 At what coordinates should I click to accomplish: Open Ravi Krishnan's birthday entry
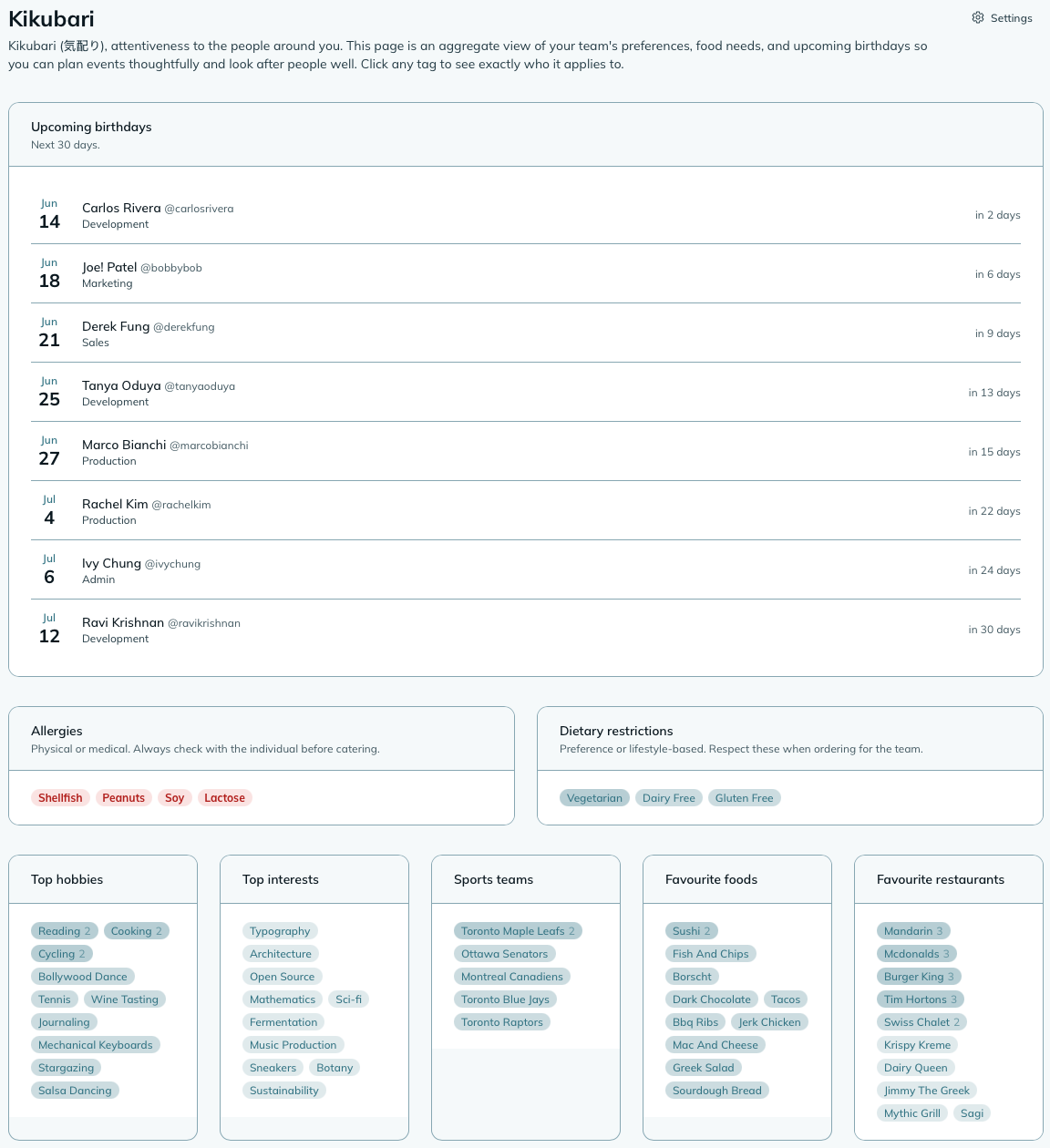pos(526,630)
